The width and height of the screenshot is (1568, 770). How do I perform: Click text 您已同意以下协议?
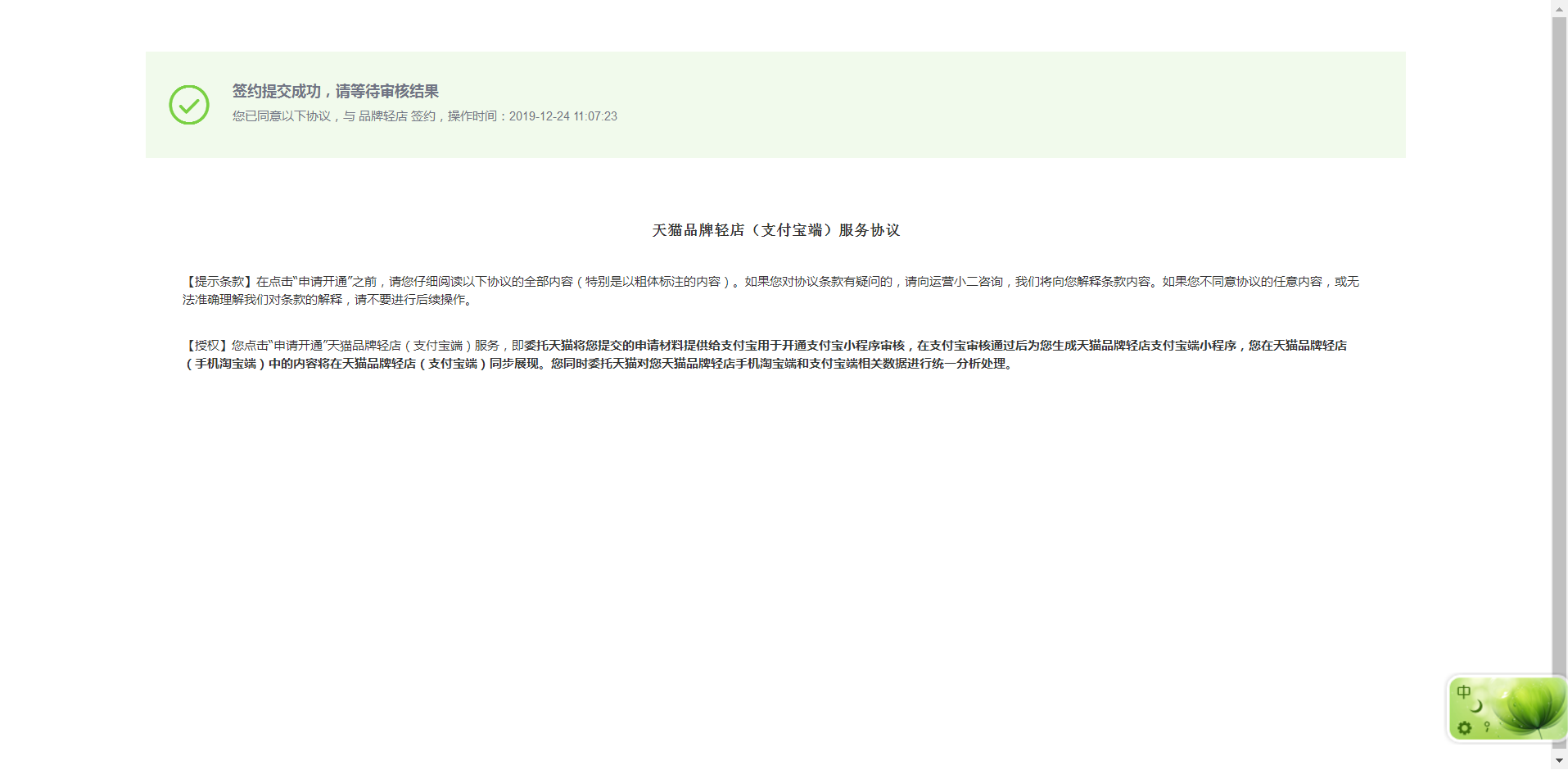(x=281, y=116)
